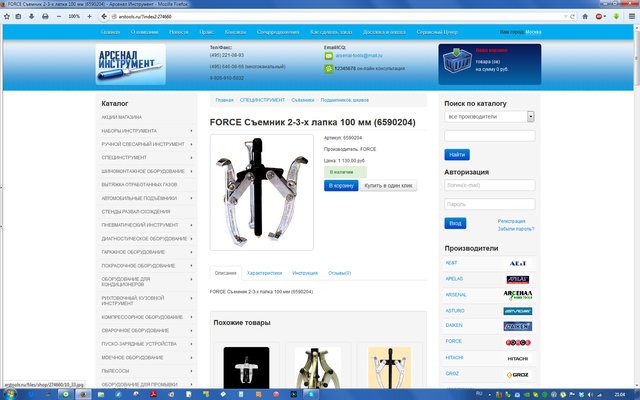
Task: Zoom out with the minus button
Action: coord(59,16)
